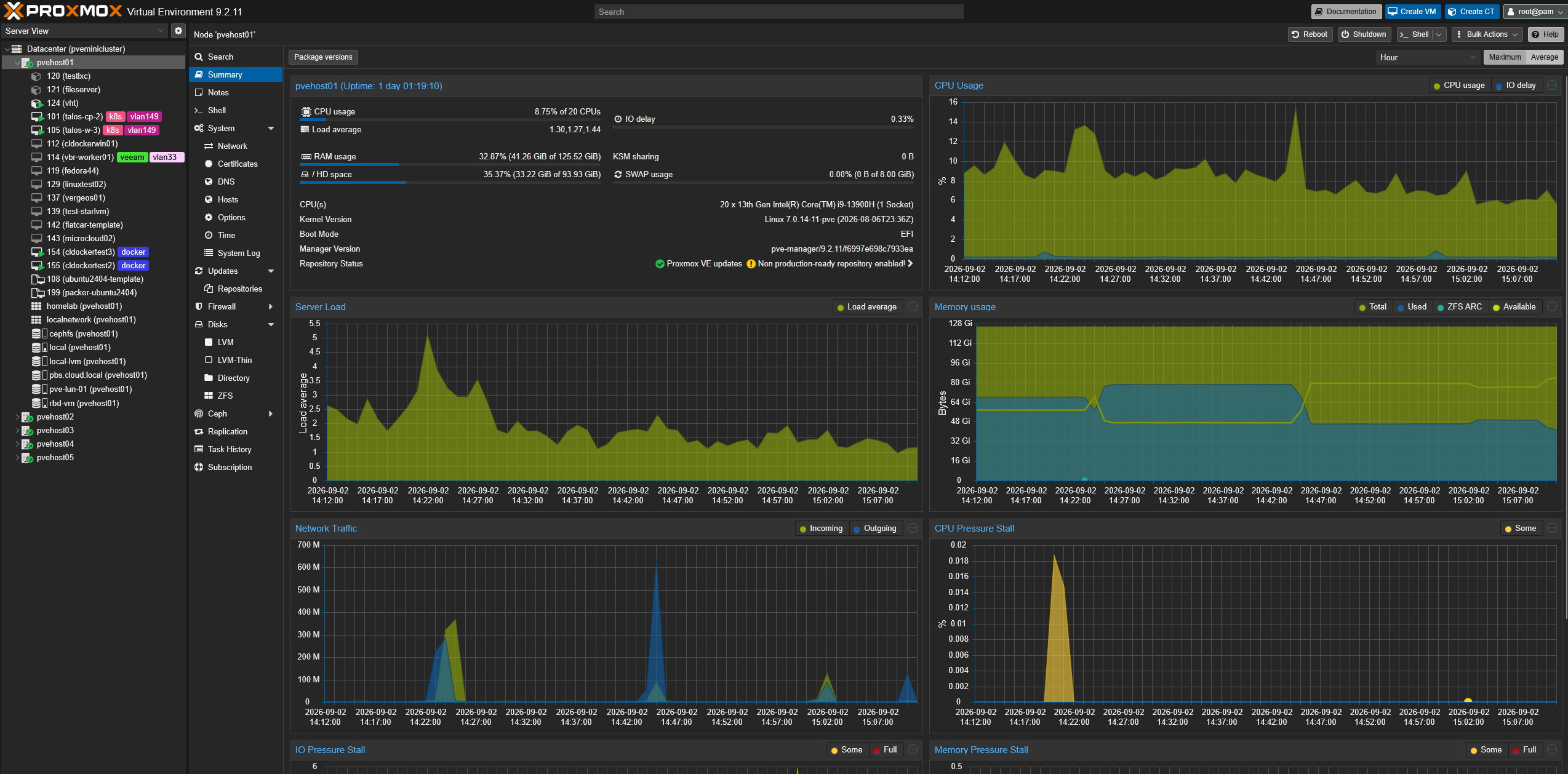Open the Hour timeframe dropdown
The image size is (1568, 774).
pyautogui.click(x=1427, y=57)
